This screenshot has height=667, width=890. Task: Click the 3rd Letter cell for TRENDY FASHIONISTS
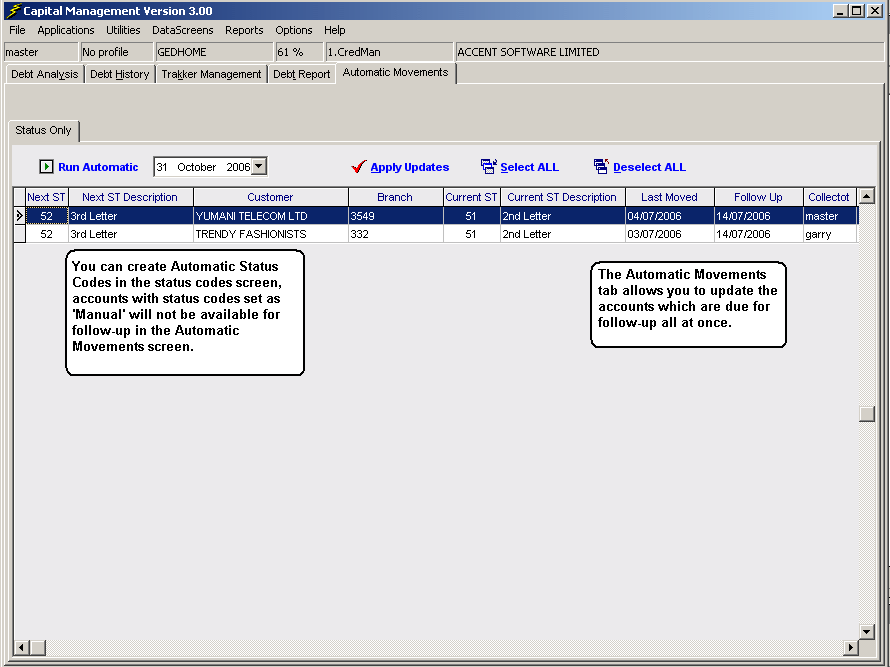click(x=131, y=234)
